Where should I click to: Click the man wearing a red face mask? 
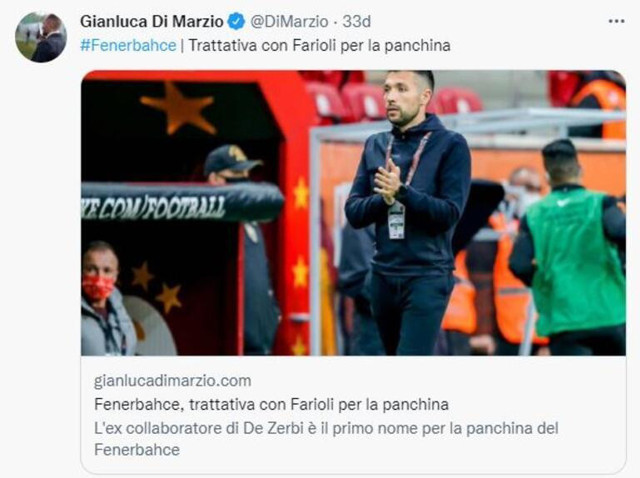click(x=106, y=300)
